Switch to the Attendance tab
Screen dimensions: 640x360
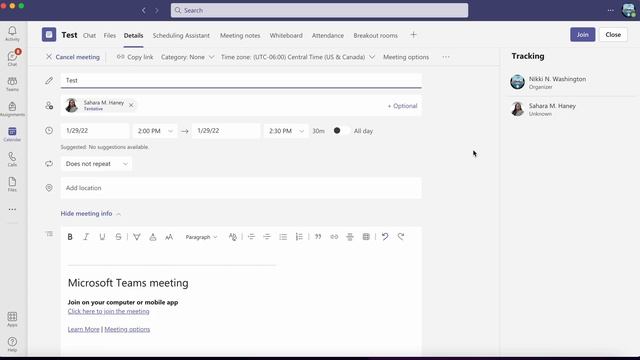coord(328,36)
